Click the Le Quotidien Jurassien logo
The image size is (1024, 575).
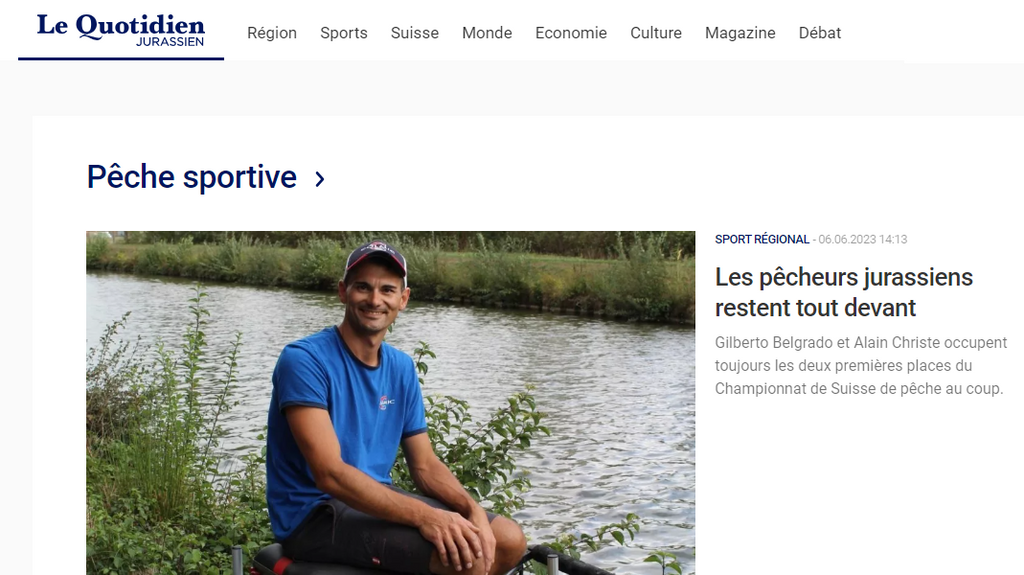pyautogui.click(x=121, y=30)
